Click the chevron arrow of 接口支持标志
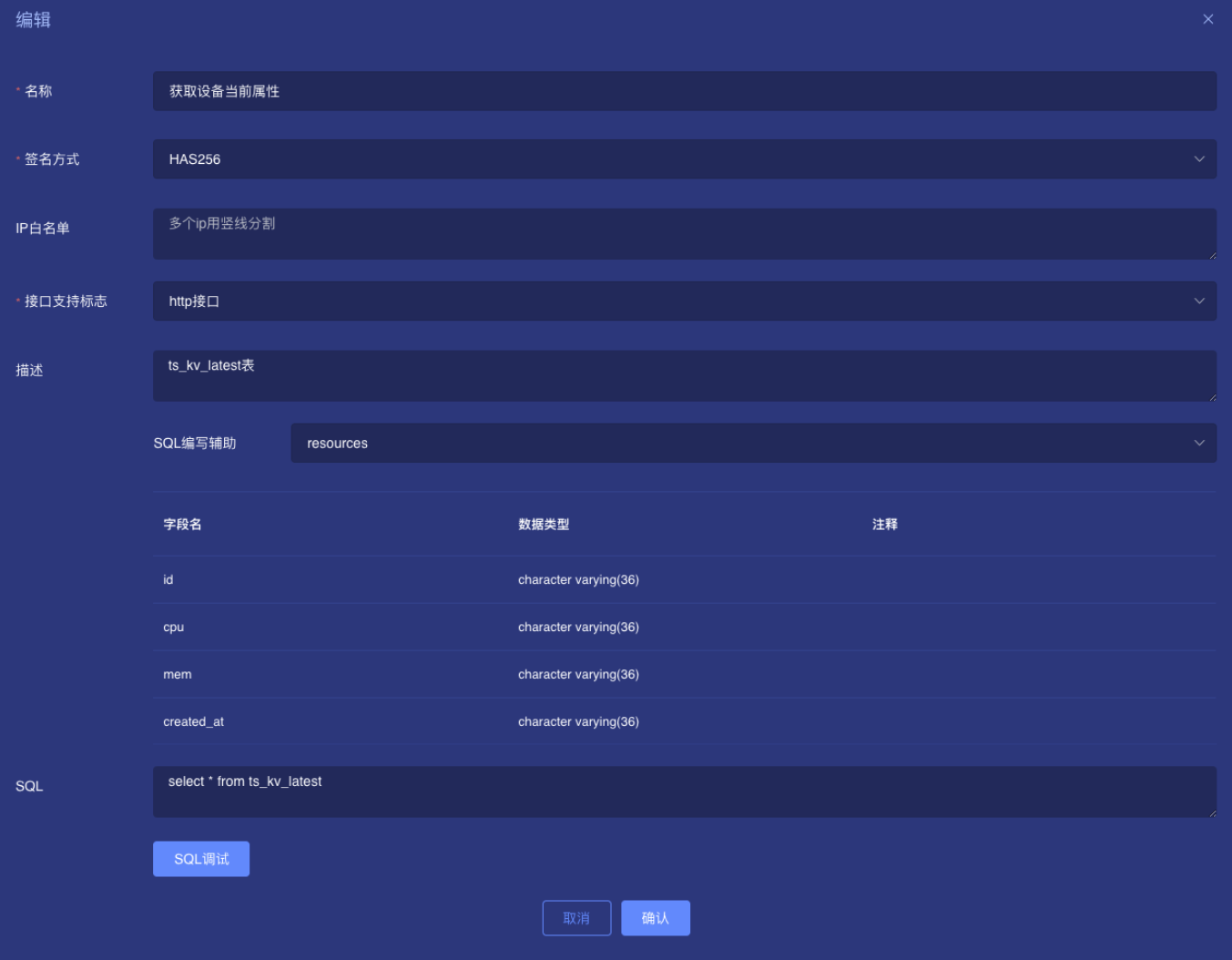Viewport: 1232px width, 960px height. coord(1198,301)
